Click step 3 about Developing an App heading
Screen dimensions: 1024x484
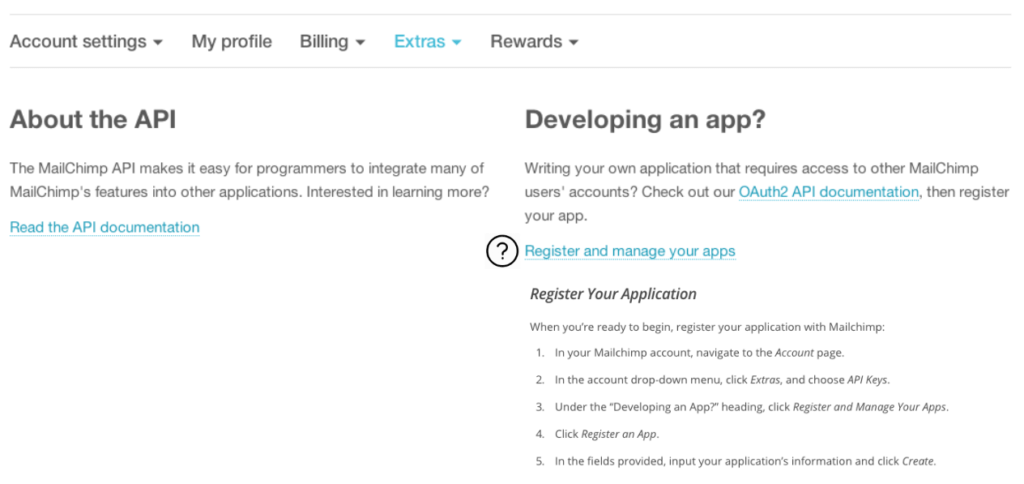click(x=743, y=407)
